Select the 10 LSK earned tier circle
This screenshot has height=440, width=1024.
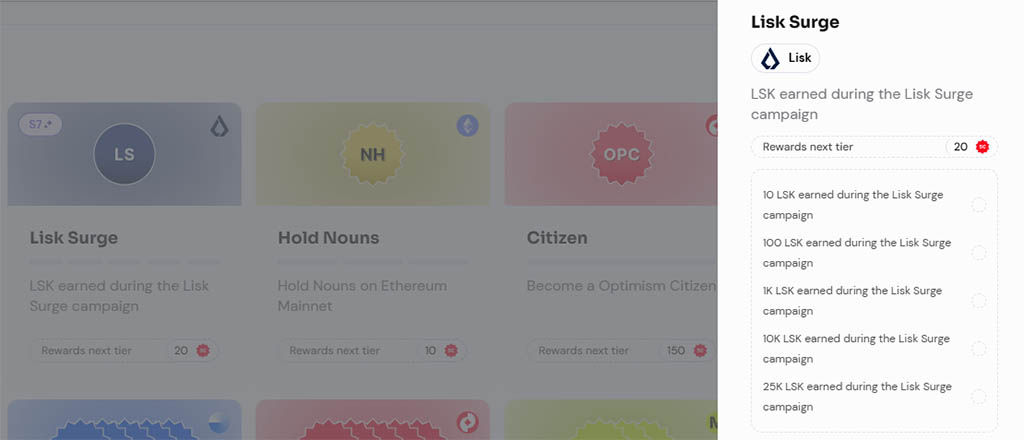point(978,205)
